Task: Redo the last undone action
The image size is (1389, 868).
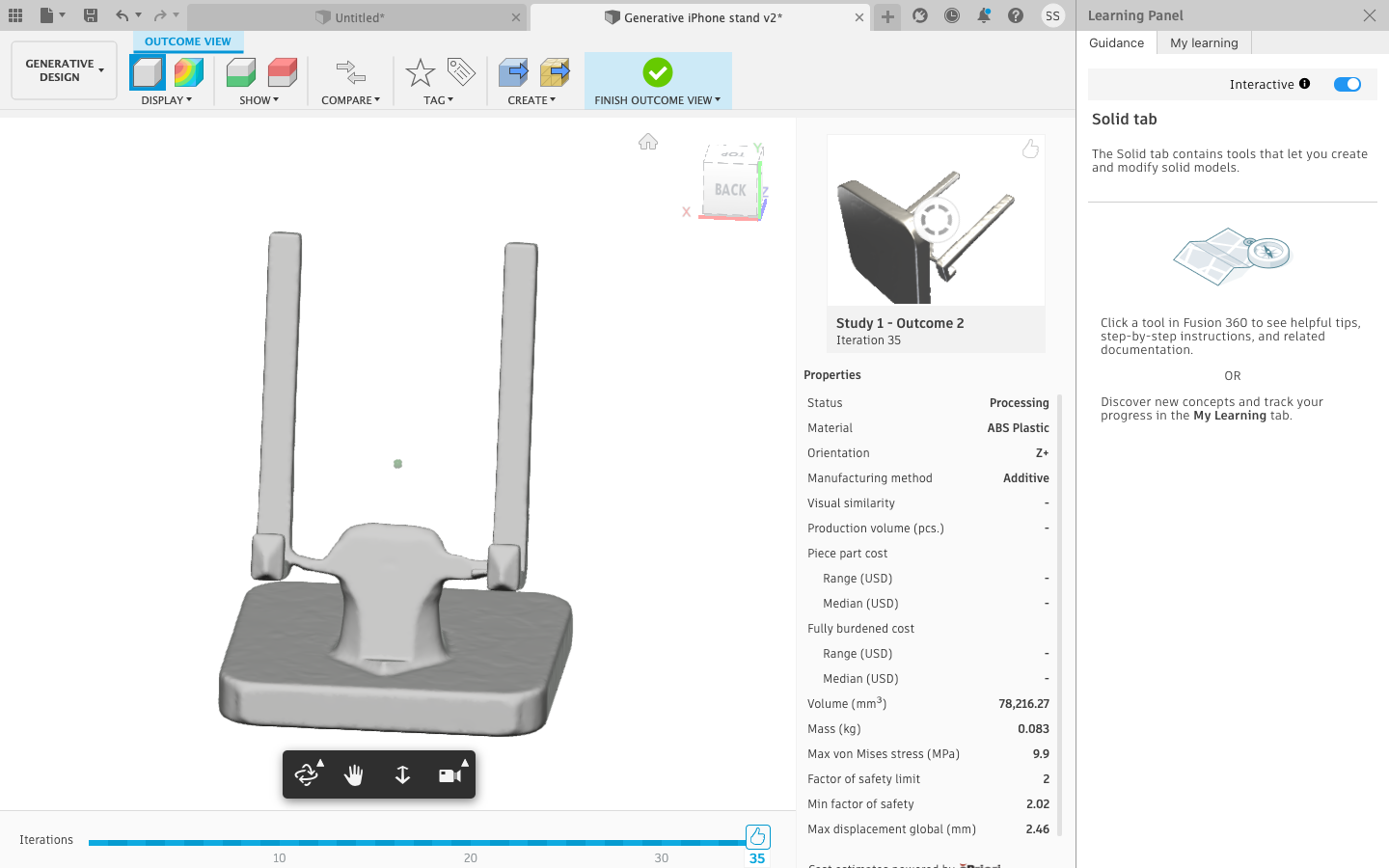Action: coord(160,15)
